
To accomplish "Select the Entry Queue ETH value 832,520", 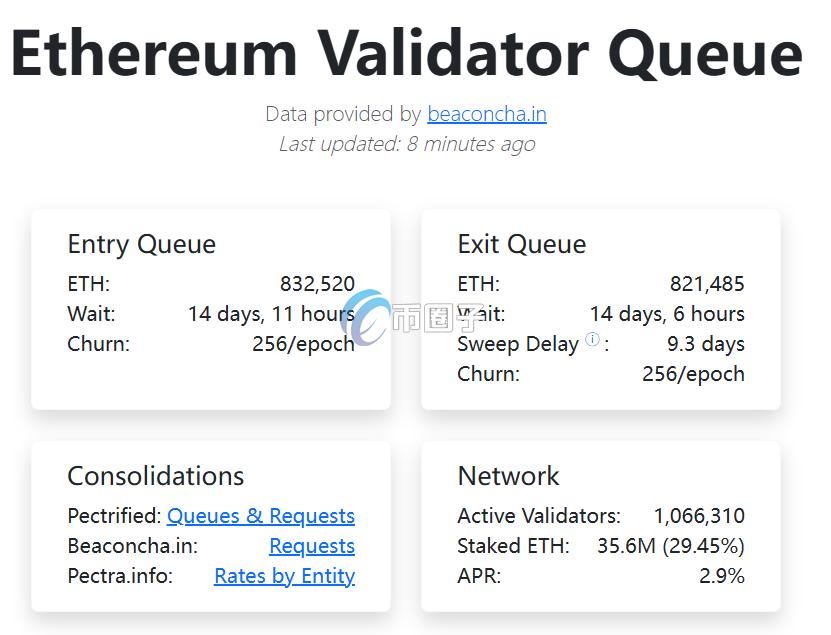I will coord(317,284).
